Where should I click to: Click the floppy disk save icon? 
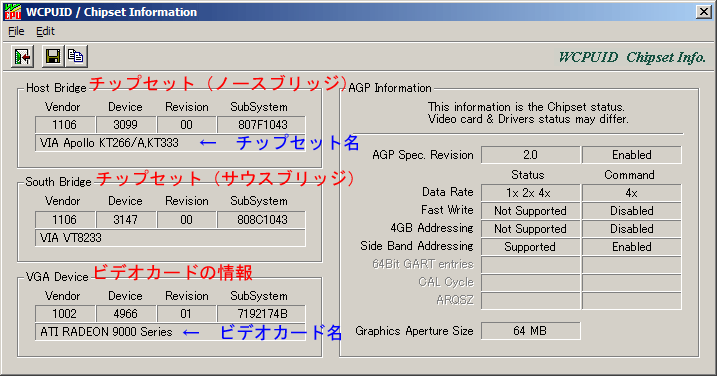53,57
